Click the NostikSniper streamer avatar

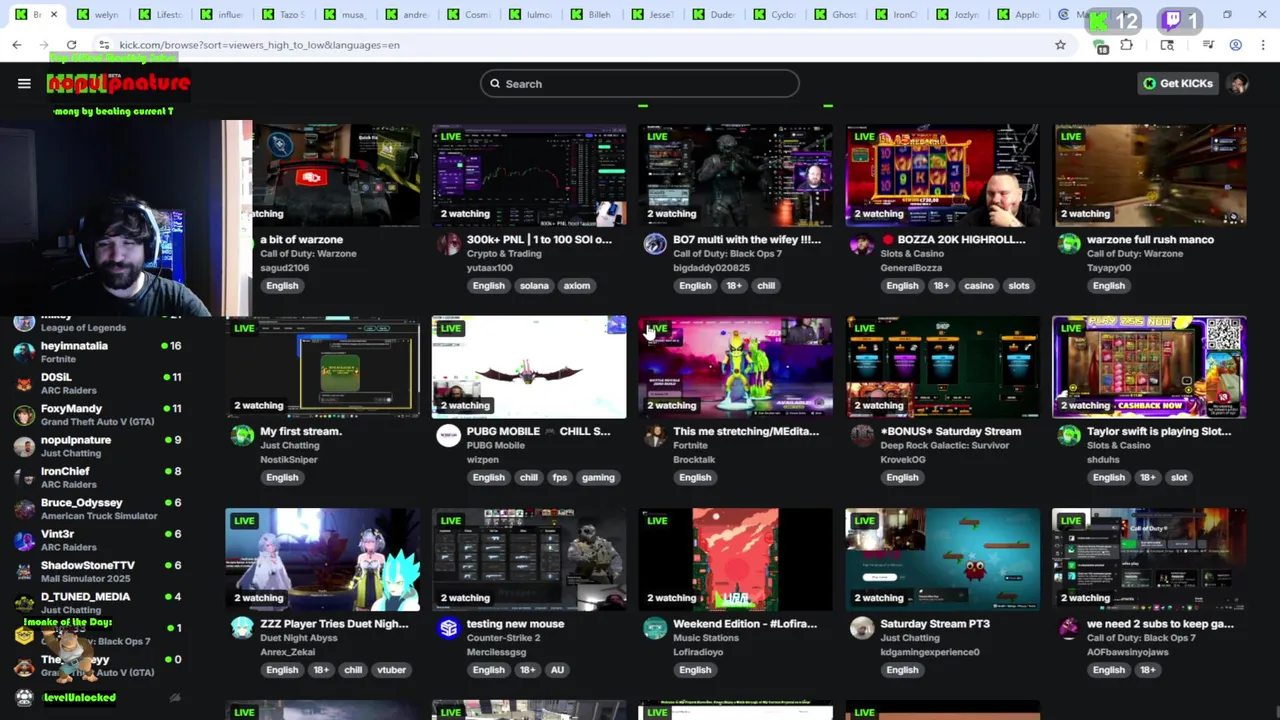(x=242, y=435)
